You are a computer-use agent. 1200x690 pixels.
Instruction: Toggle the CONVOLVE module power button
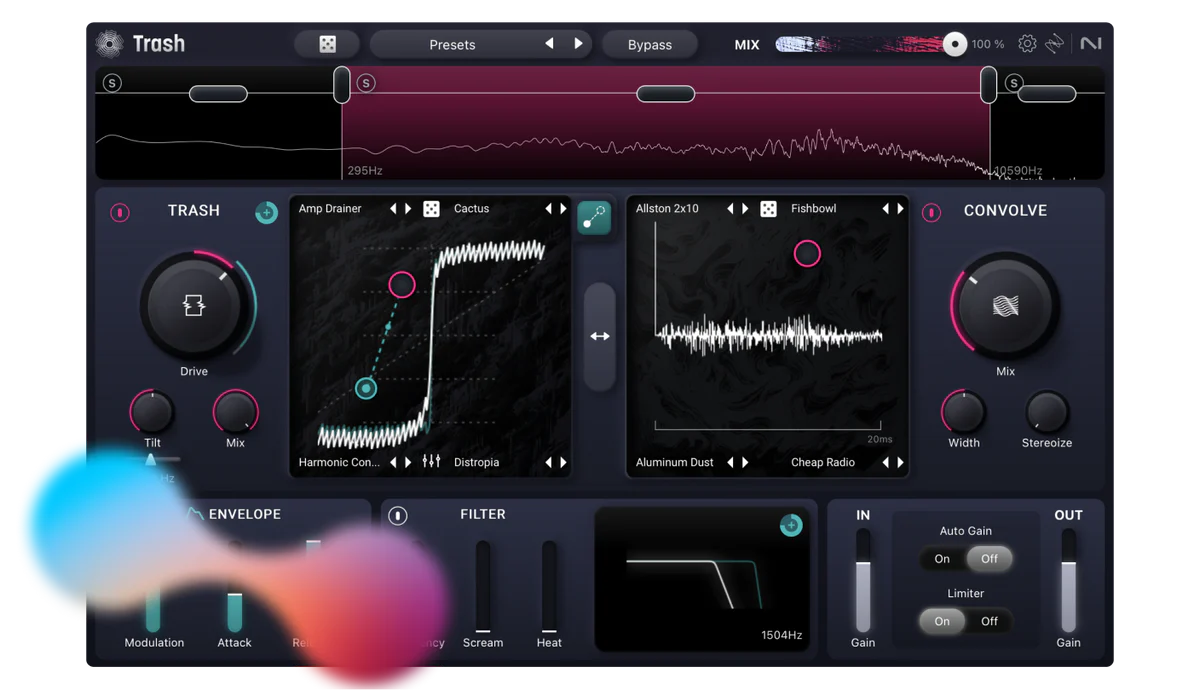931,212
